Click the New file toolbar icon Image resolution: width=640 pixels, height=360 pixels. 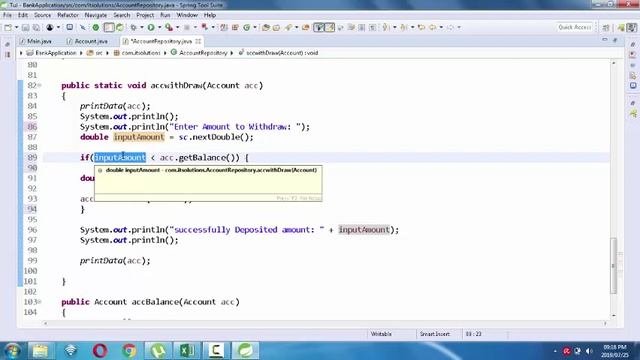pyautogui.click(x=8, y=27)
